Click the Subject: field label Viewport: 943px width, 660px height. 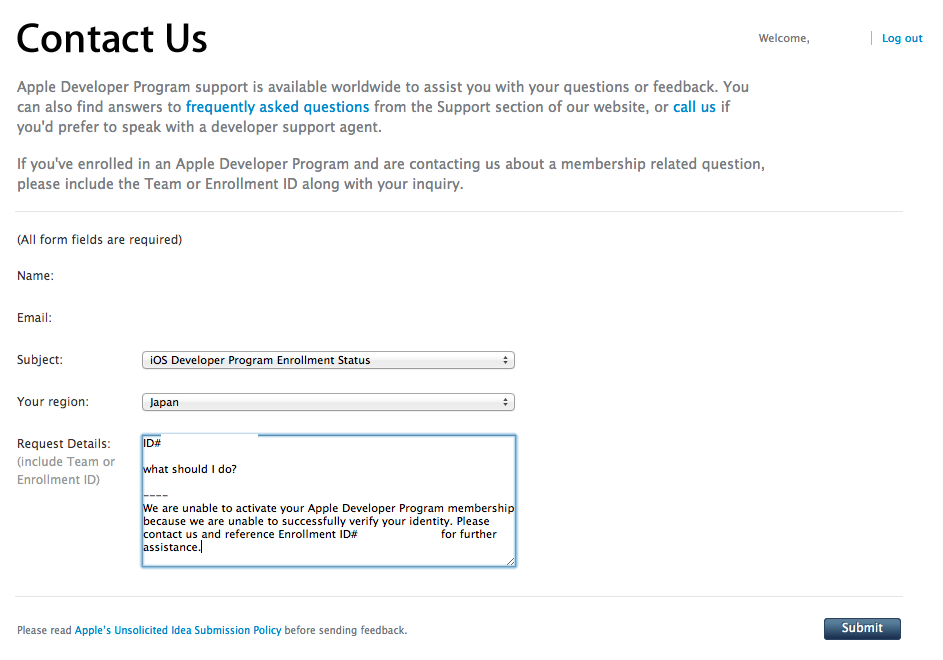point(40,360)
